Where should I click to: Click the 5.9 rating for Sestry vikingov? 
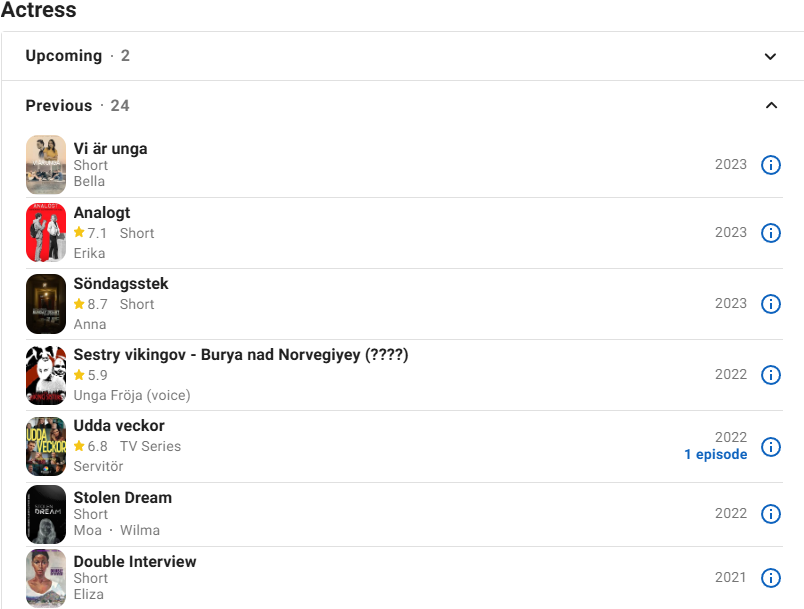tap(90, 375)
